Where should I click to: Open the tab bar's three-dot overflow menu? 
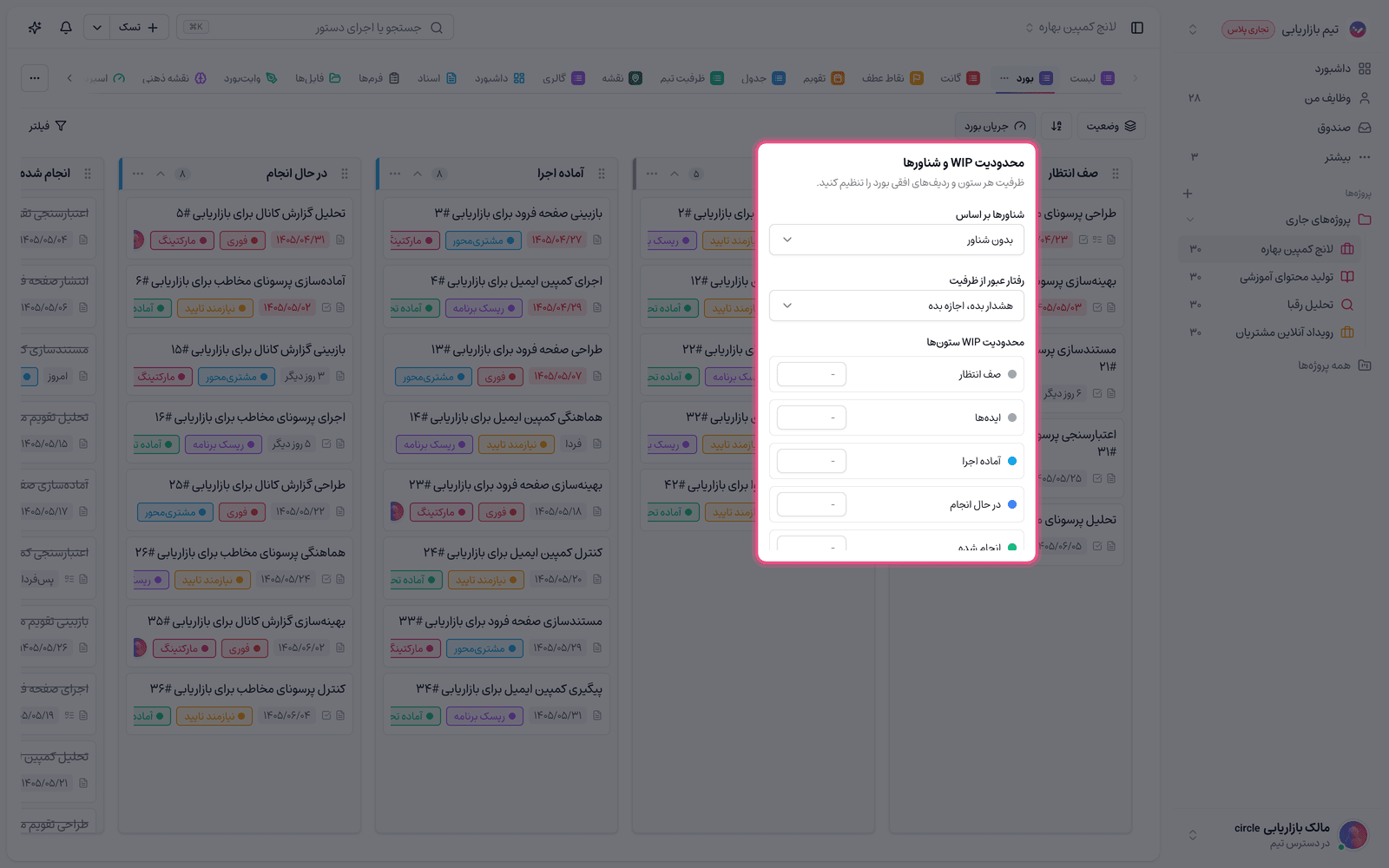35,78
